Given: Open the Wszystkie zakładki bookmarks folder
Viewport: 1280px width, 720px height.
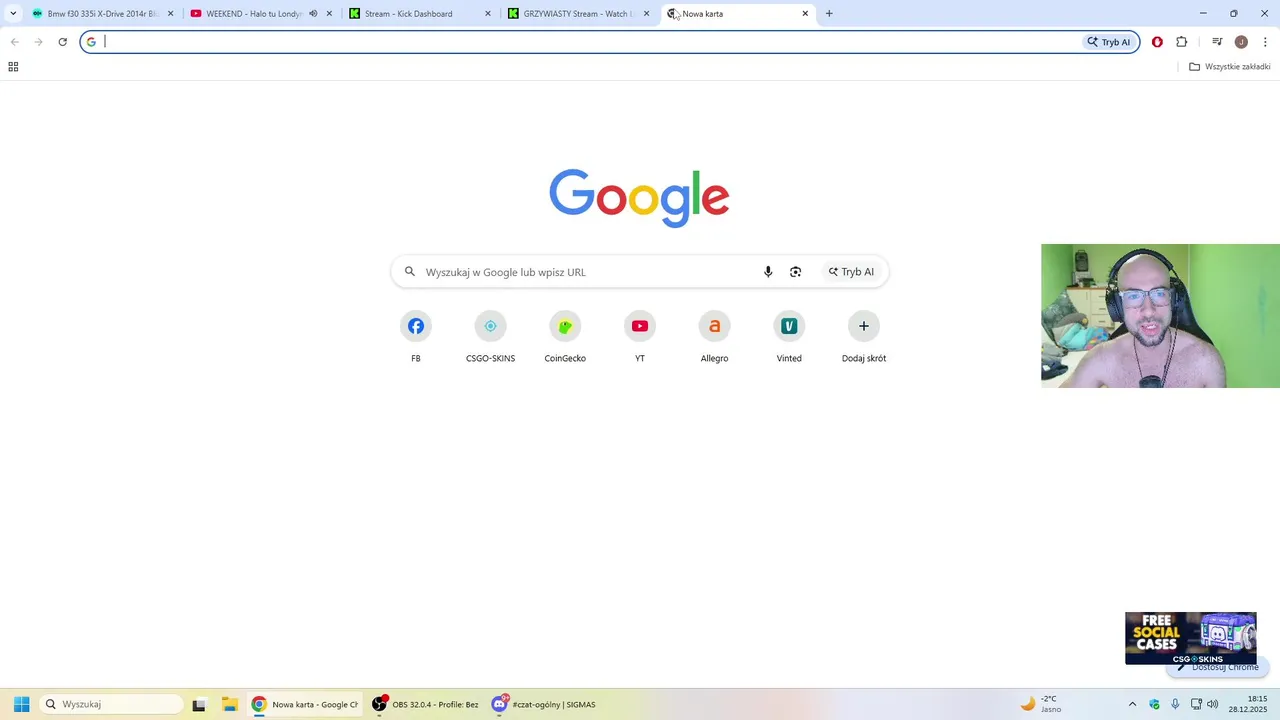Looking at the screenshot, I should tap(1229, 67).
